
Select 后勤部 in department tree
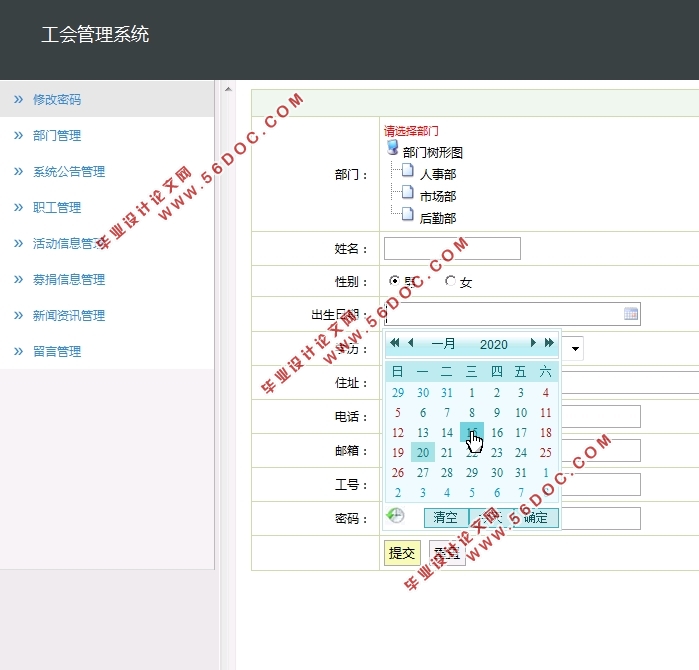tap(438, 218)
